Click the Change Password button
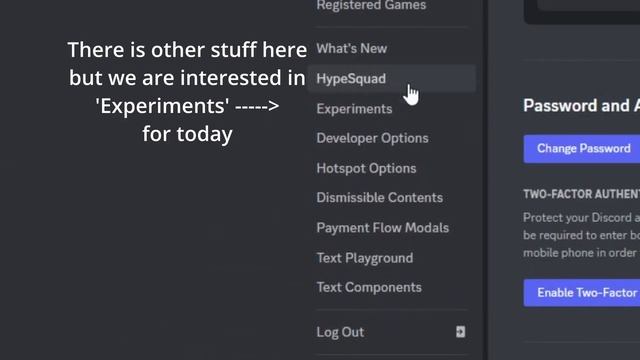Viewport: 640px width, 360px height. coord(582,149)
